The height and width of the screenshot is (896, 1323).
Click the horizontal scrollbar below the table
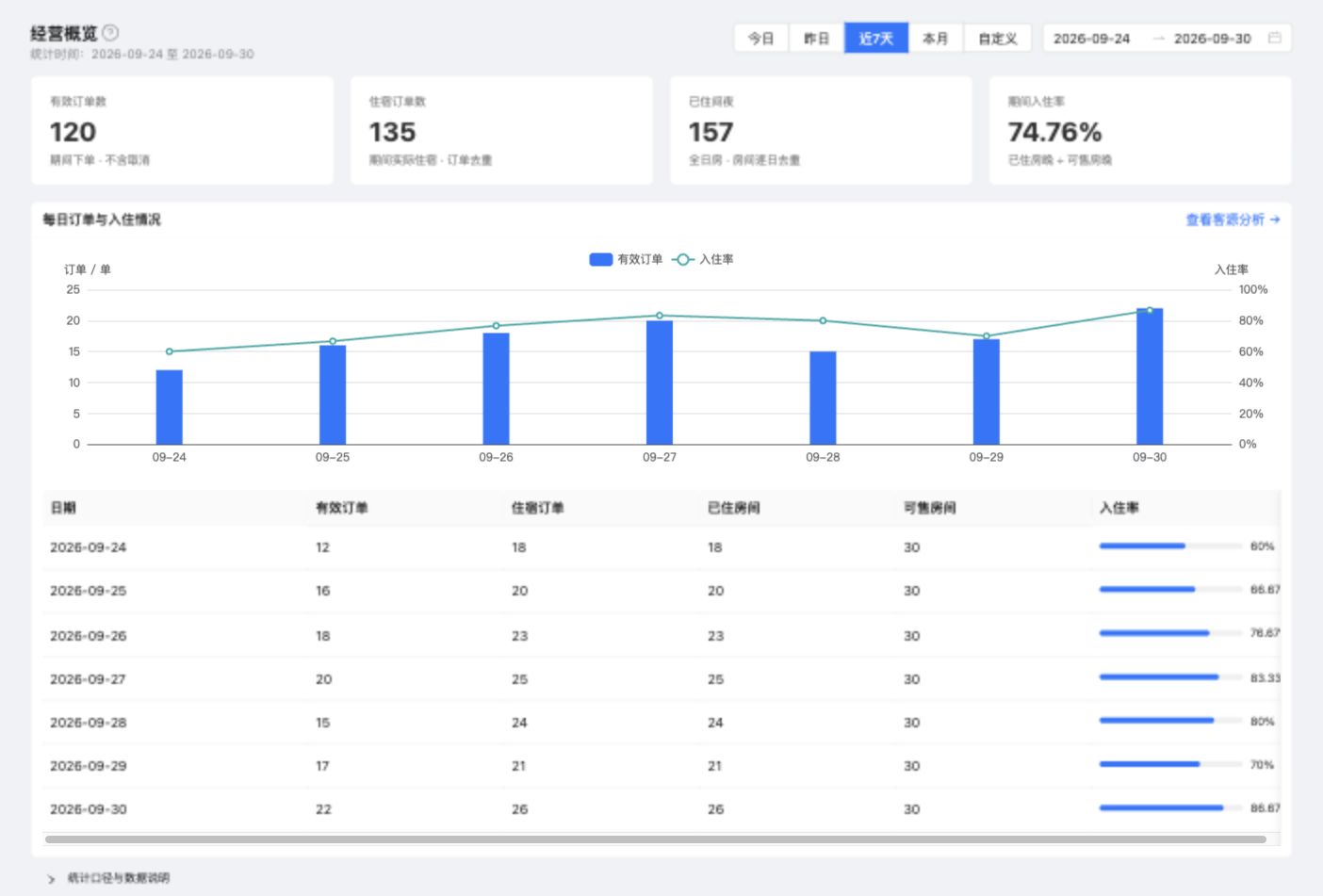coord(655,839)
